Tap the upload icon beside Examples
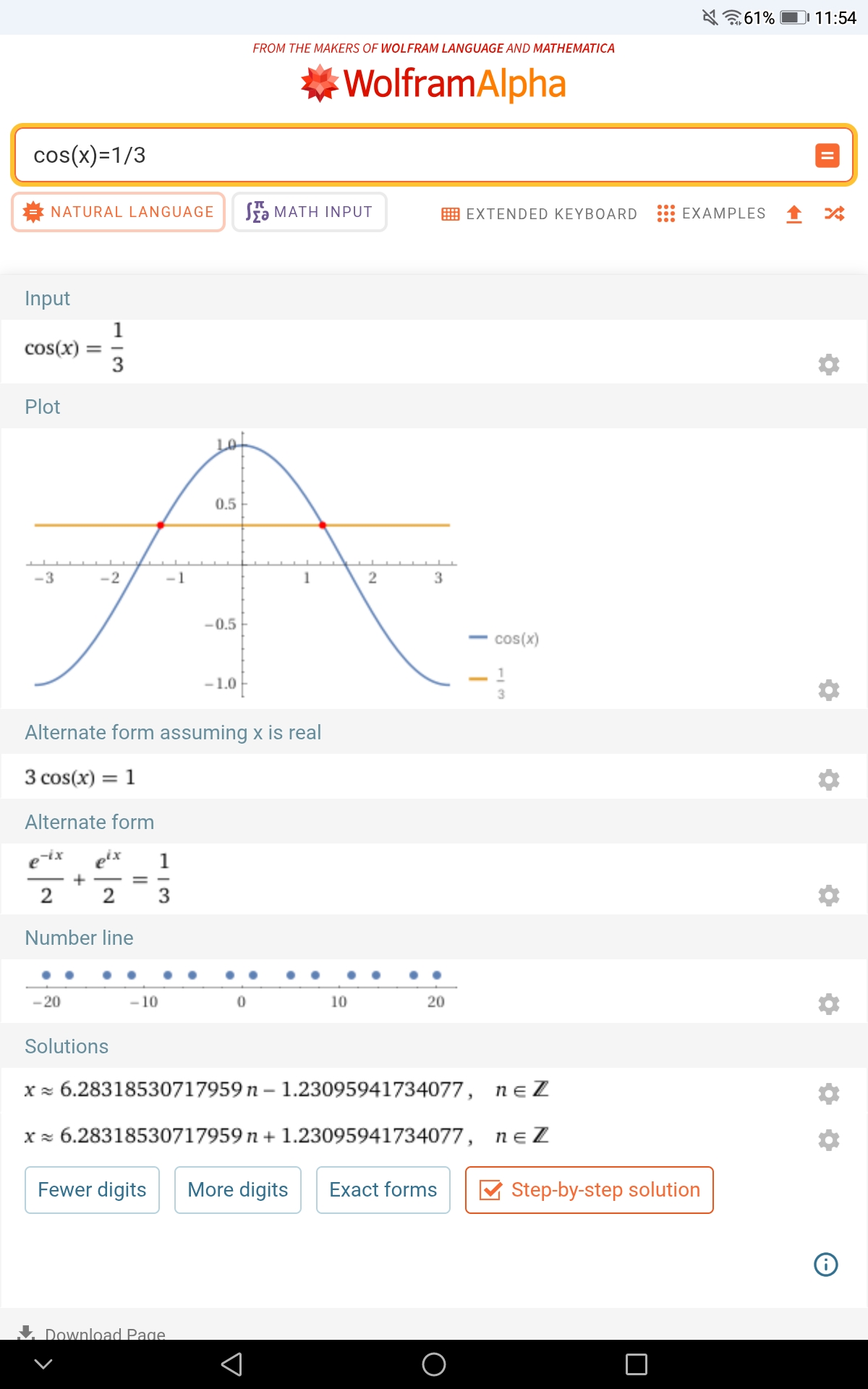Image resolution: width=868 pixels, height=1389 pixels. pos(794,213)
